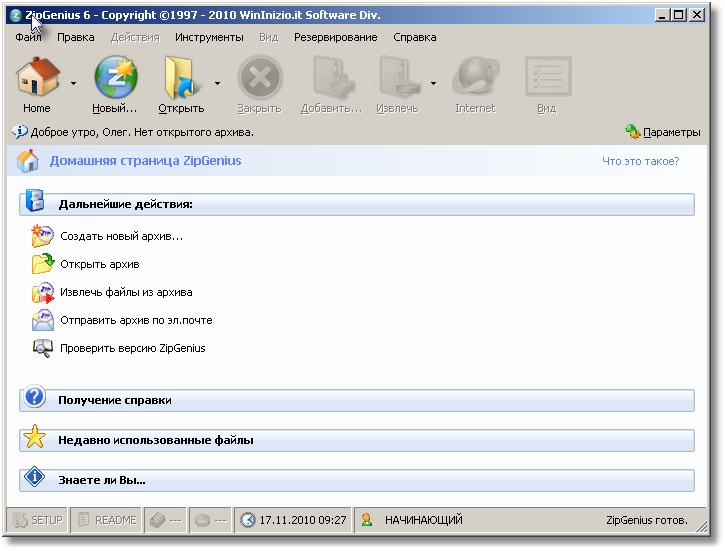The width and height of the screenshot is (725, 551).
Task: Maximize the ZipGenius window
Action: (679, 15)
